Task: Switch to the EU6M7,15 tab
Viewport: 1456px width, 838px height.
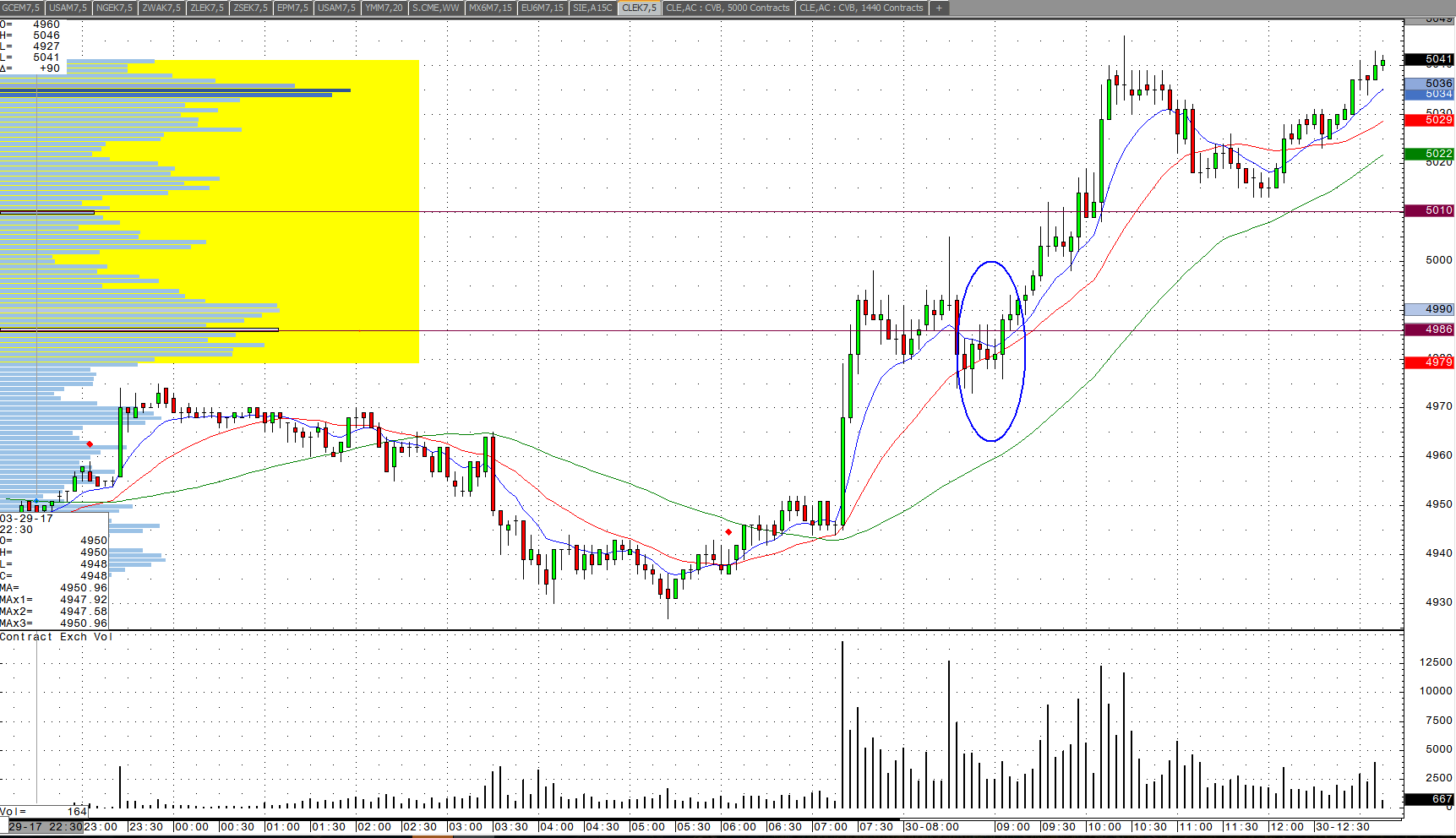Action: [x=543, y=8]
